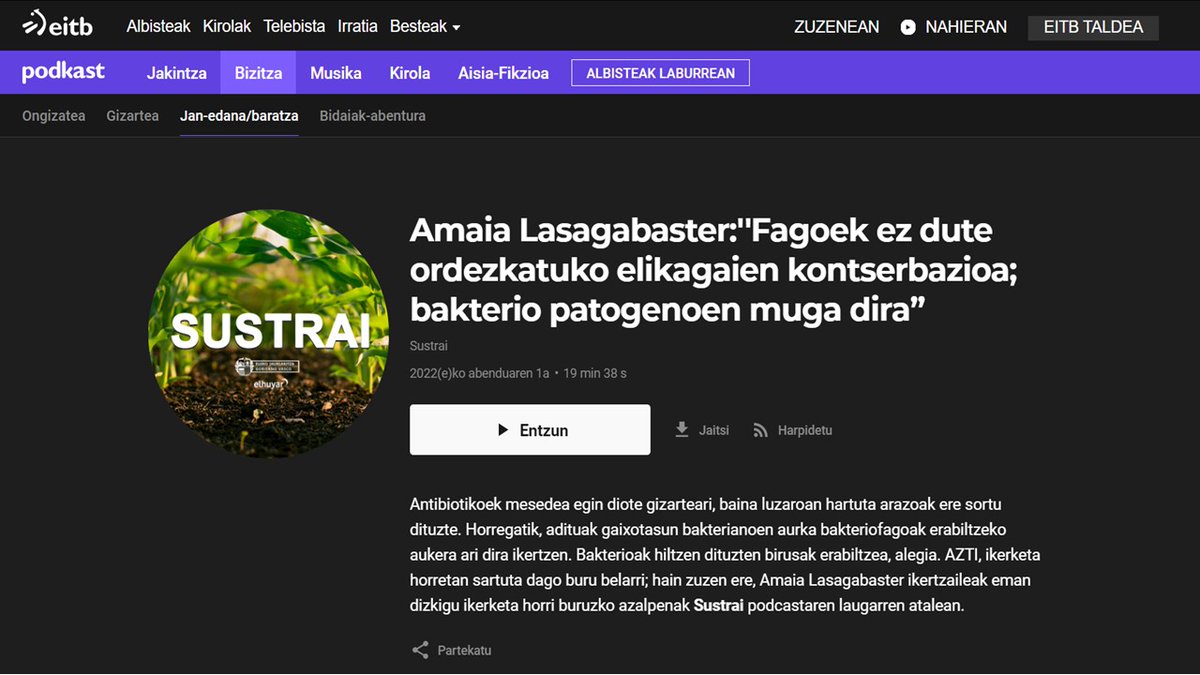
Task: Click the Jaitsi download link
Action: pyautogui.click(x=714, y=430)
